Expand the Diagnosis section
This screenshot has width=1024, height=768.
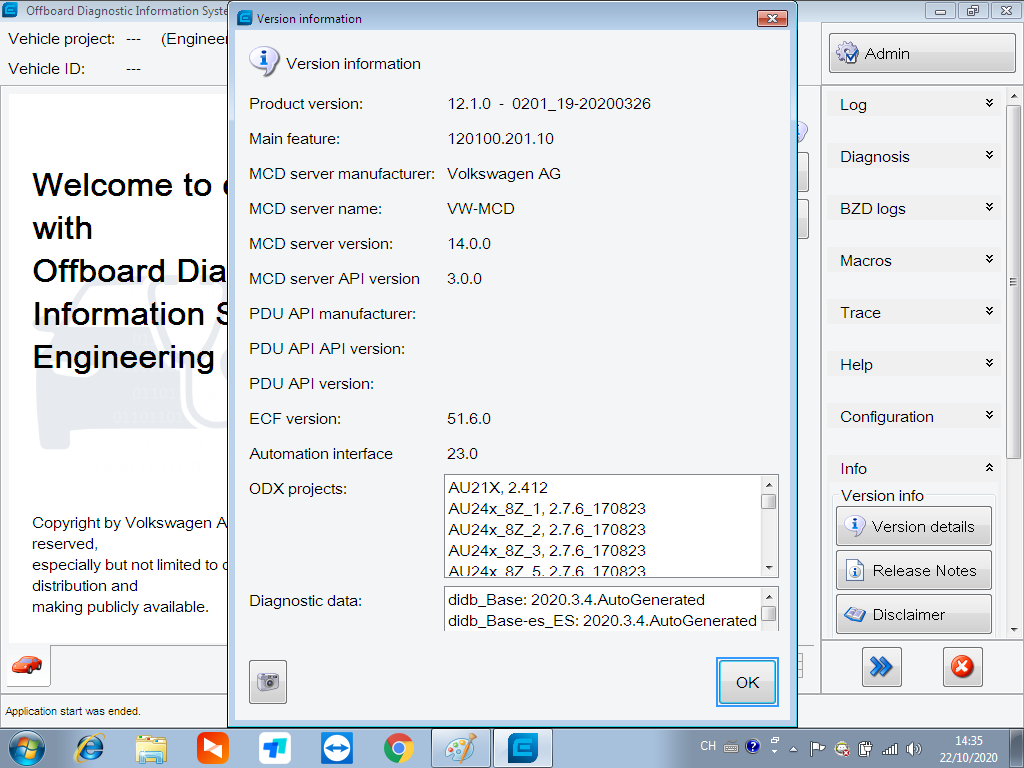(x=914, y=157)
